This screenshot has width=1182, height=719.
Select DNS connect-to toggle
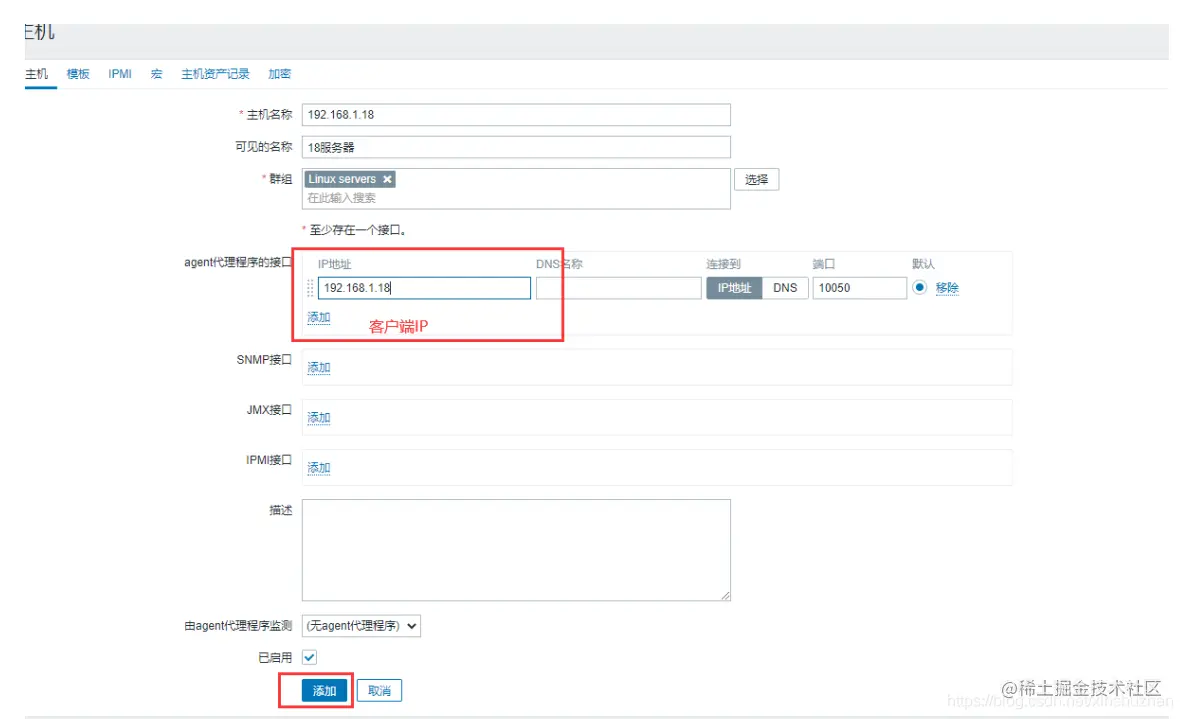pos(785,288)
